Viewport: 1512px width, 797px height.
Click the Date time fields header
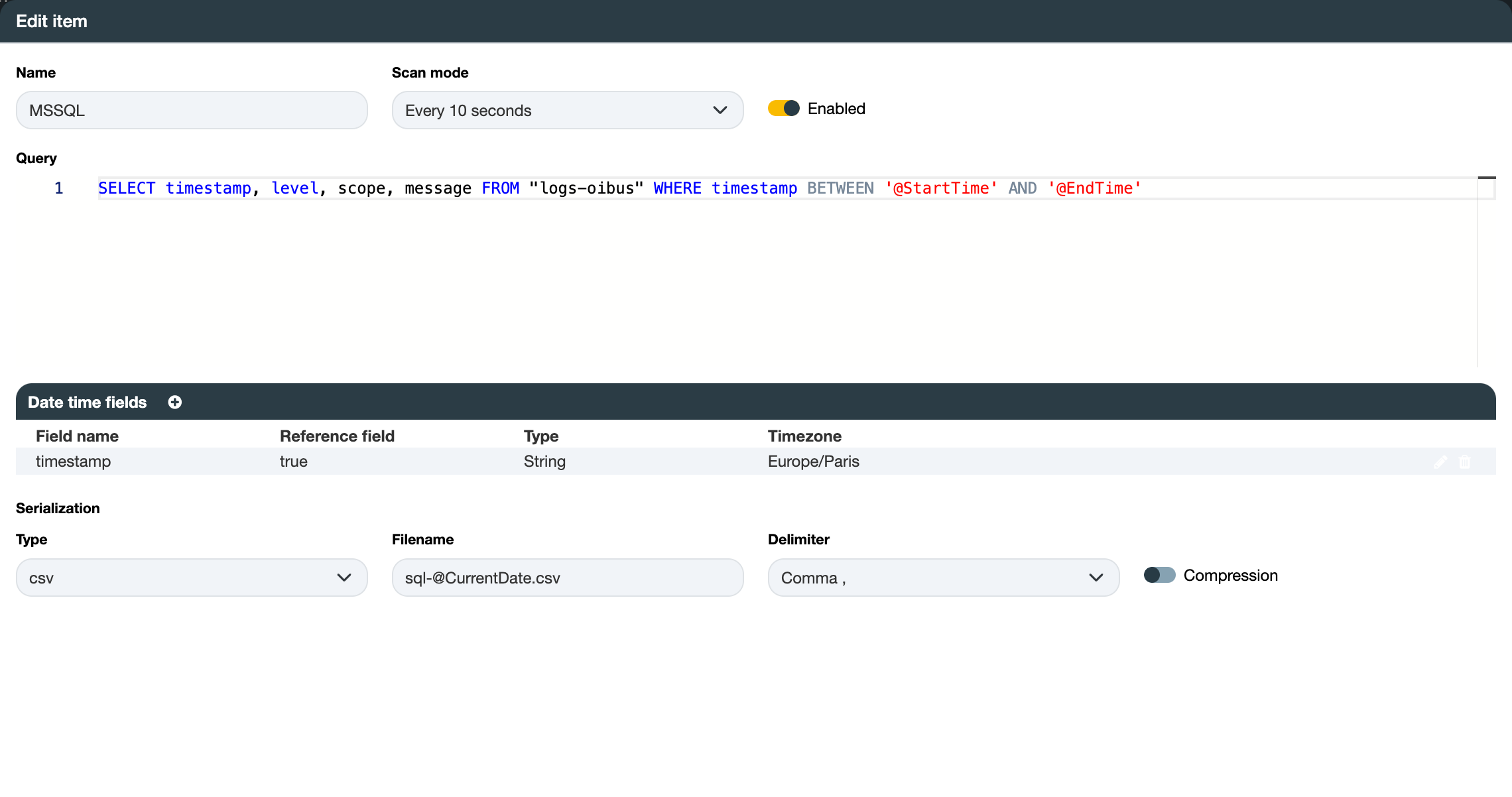(x=88, y=402)
